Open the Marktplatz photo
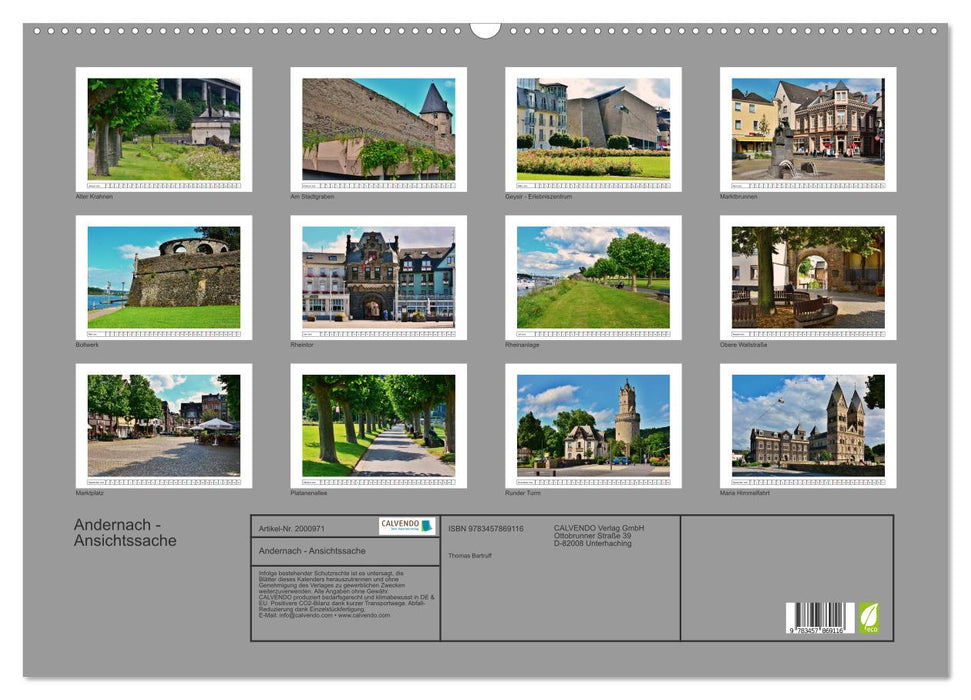 (x=164, y=425)
